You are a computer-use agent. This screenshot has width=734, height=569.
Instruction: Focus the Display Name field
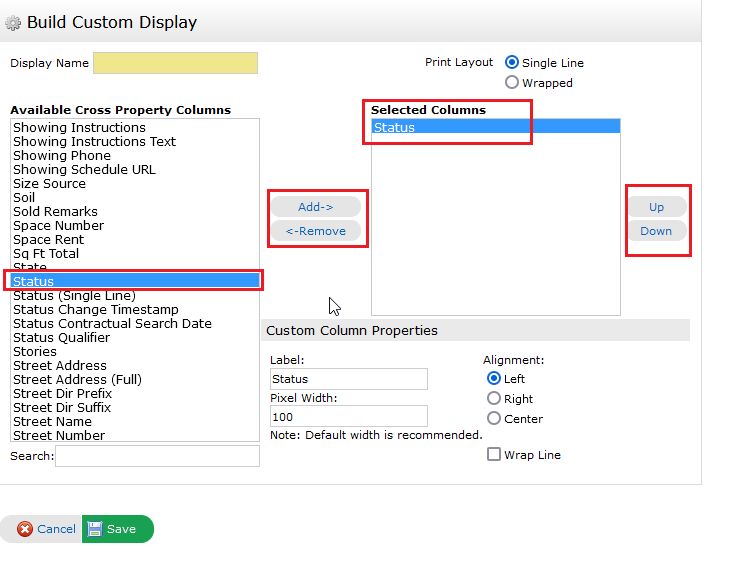pyautogui.click(x=175, y=63)
